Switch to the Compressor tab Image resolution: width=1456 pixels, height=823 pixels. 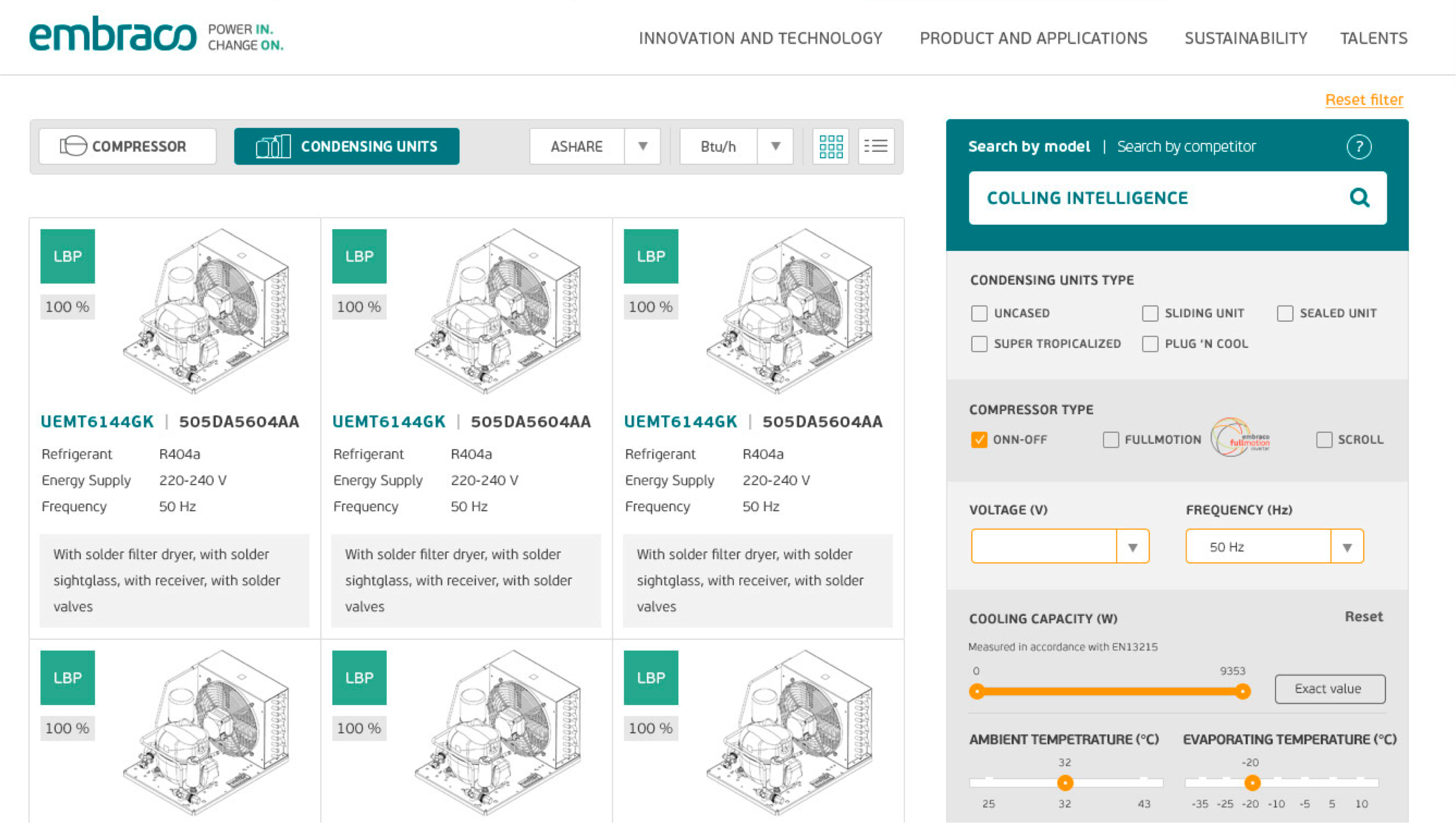click(x=128, y=147)
